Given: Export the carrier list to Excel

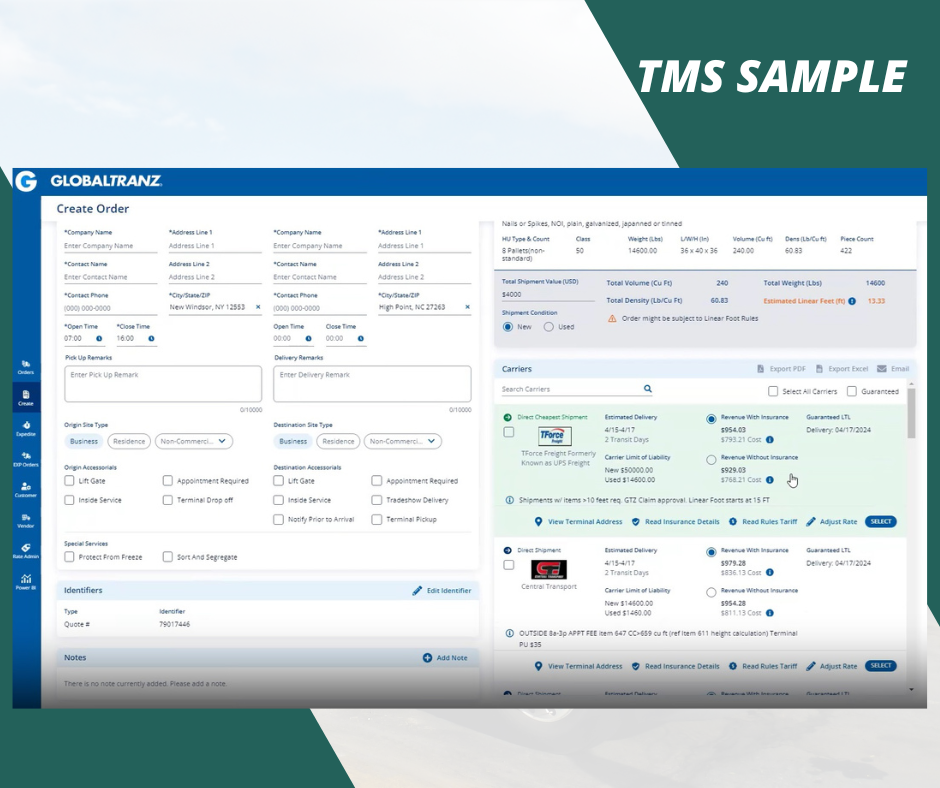Looking at the screenshot, I should (x=842, y=369).
